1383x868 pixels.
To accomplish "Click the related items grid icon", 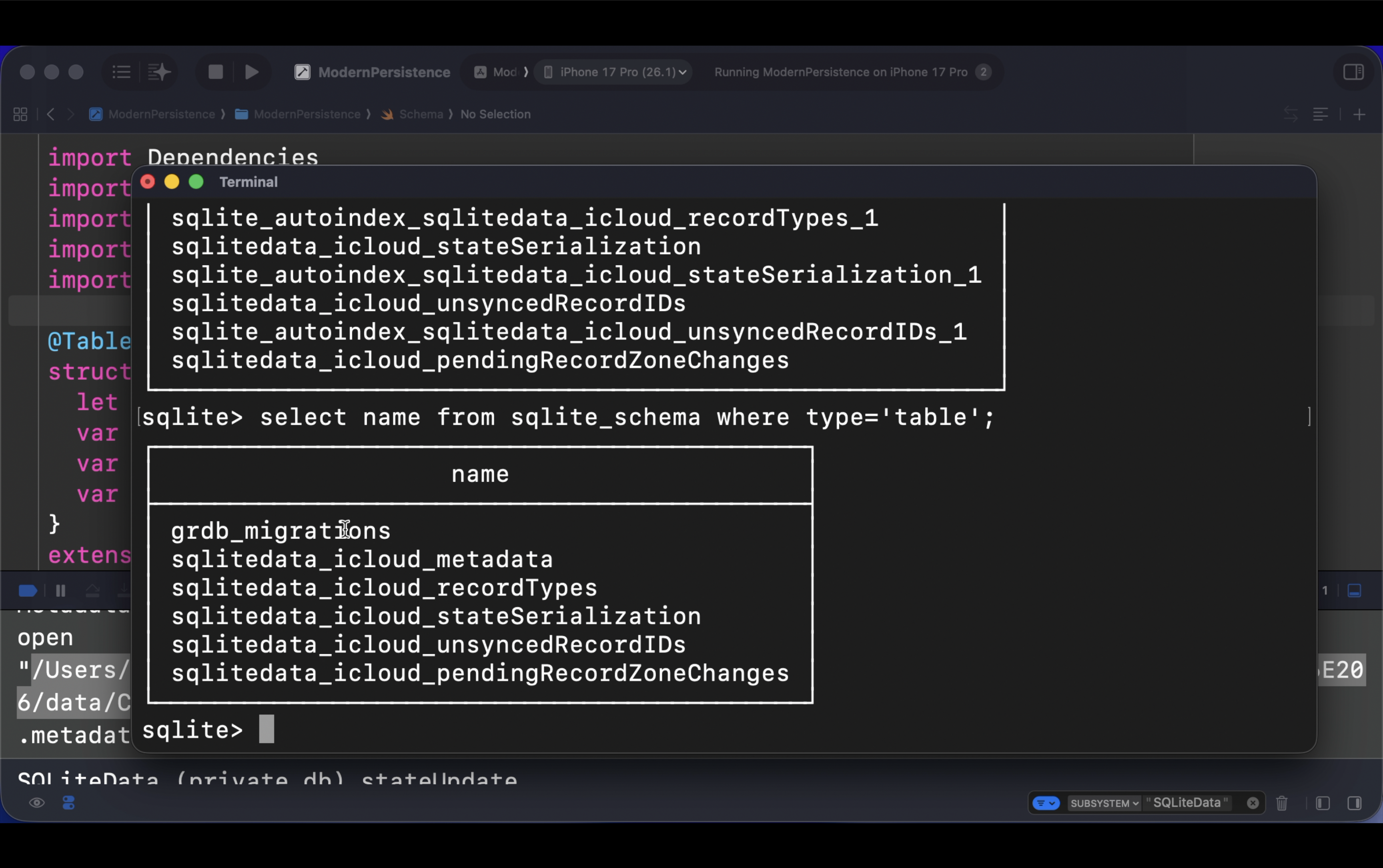I will click(x=20, y=114).
